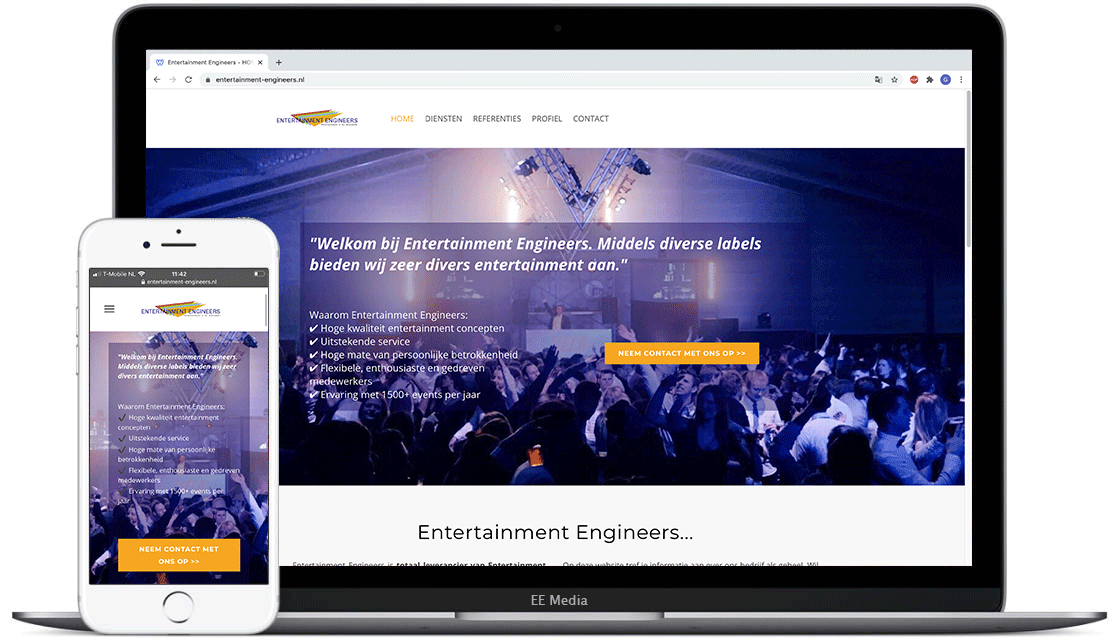Tap the phone 'NEEM CONTACT MET ONS OP' button
Viewport: 1120px width, 643px height.
[179, 555]
